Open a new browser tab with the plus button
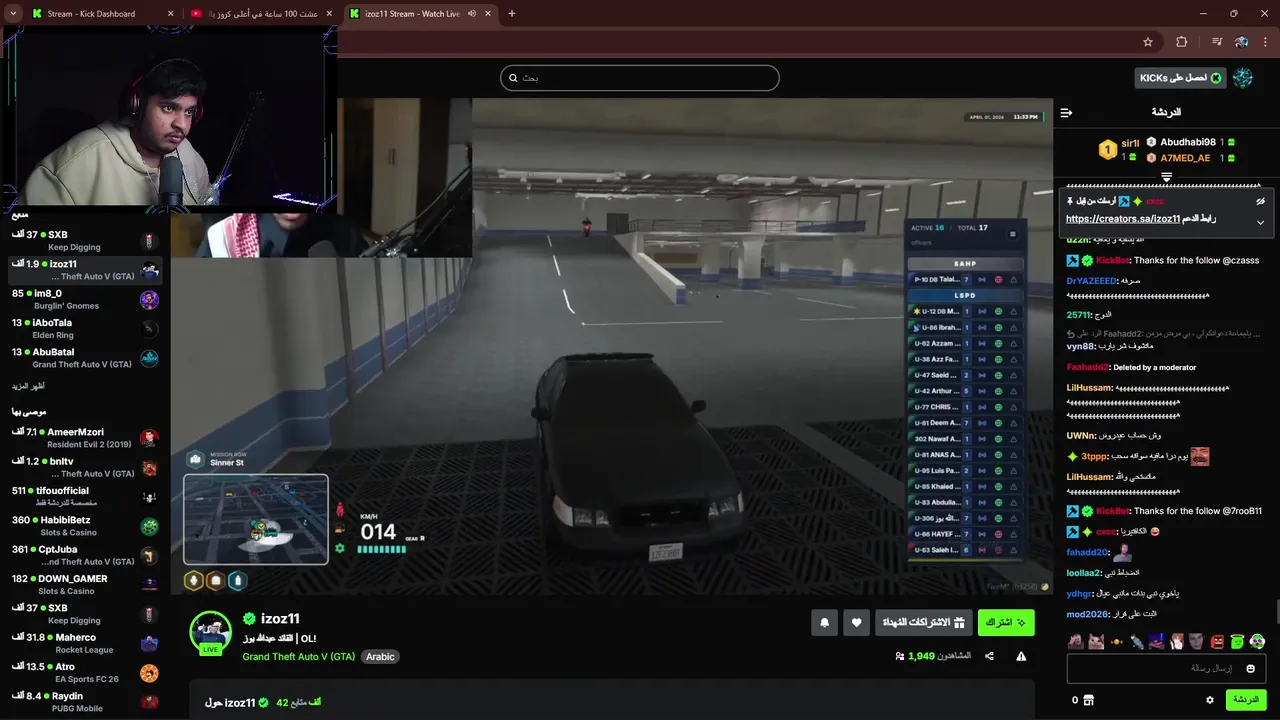Screen dimensions: 1280x720 (512, 14)
